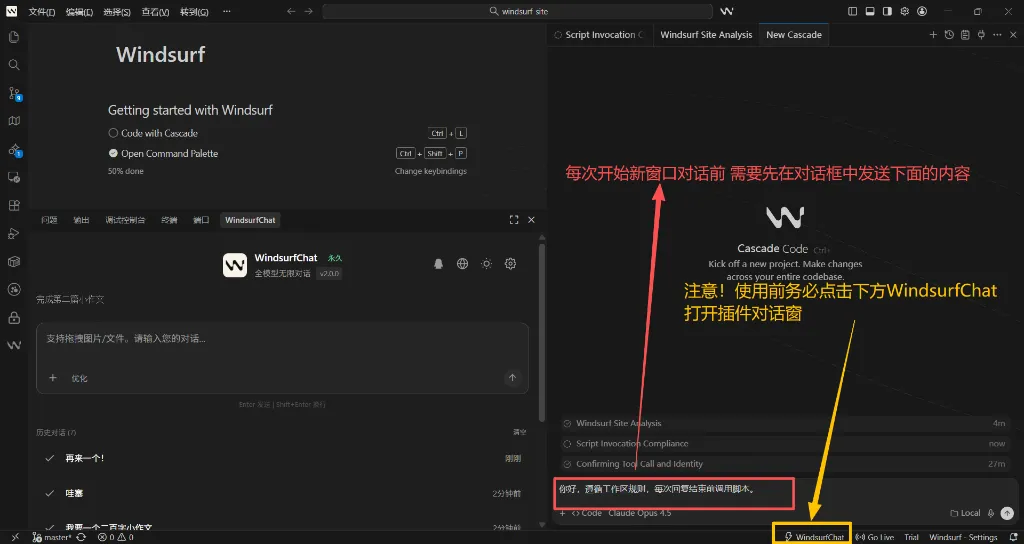Open the Explorer view in activity bar

tap(14, 37)
